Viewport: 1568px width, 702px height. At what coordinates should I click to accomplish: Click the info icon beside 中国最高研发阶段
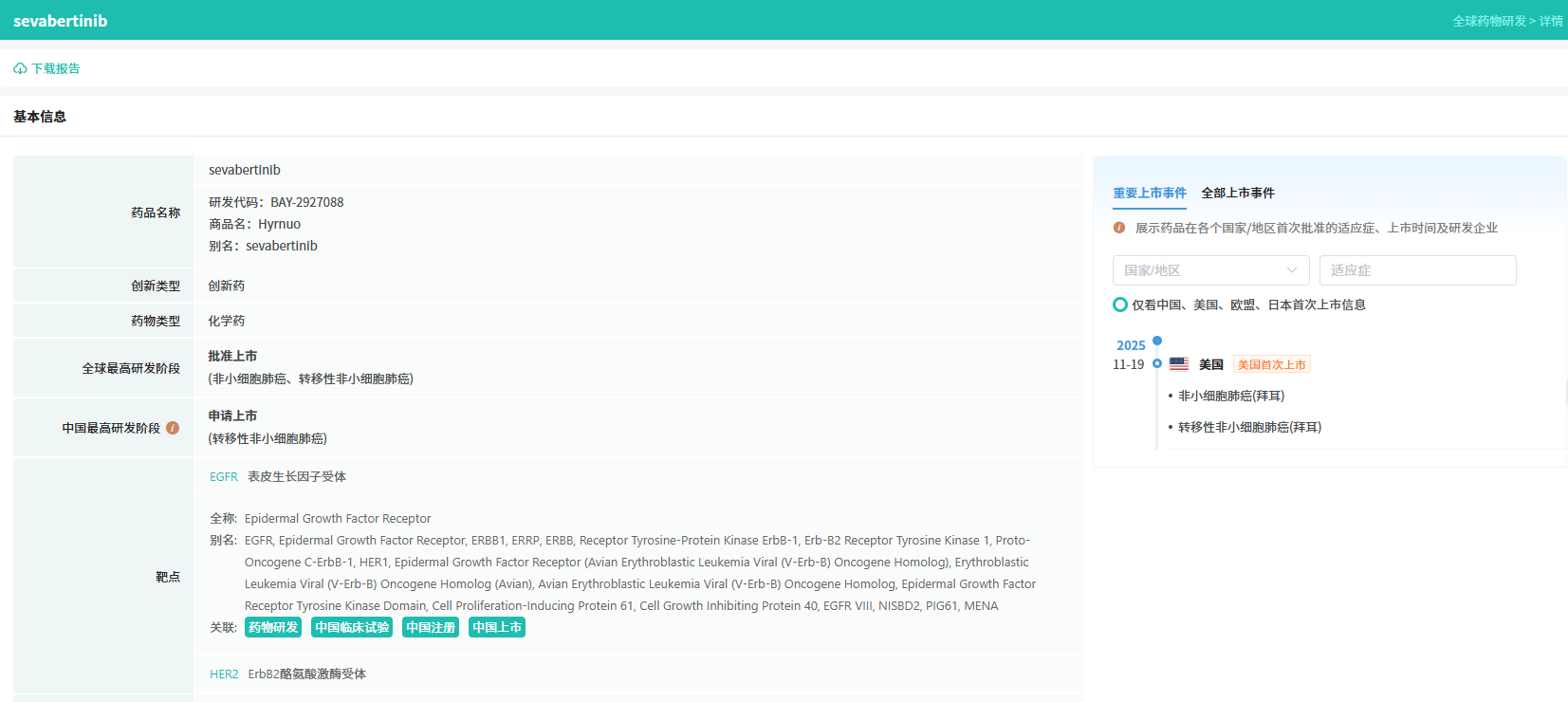click(173, 428)
